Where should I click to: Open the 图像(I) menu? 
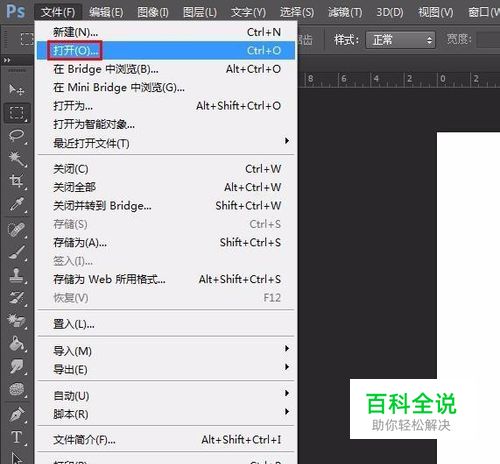pos(153,12)
